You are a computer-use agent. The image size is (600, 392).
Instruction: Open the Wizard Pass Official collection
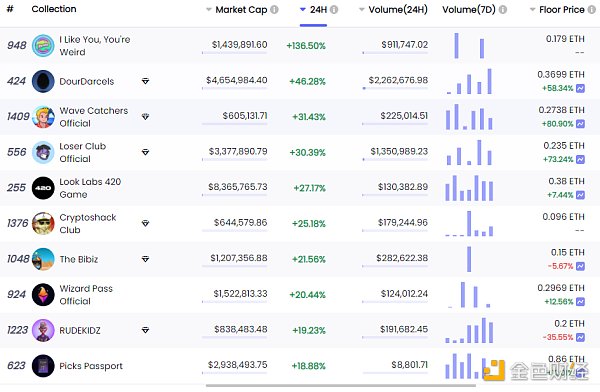pos(86,295)
